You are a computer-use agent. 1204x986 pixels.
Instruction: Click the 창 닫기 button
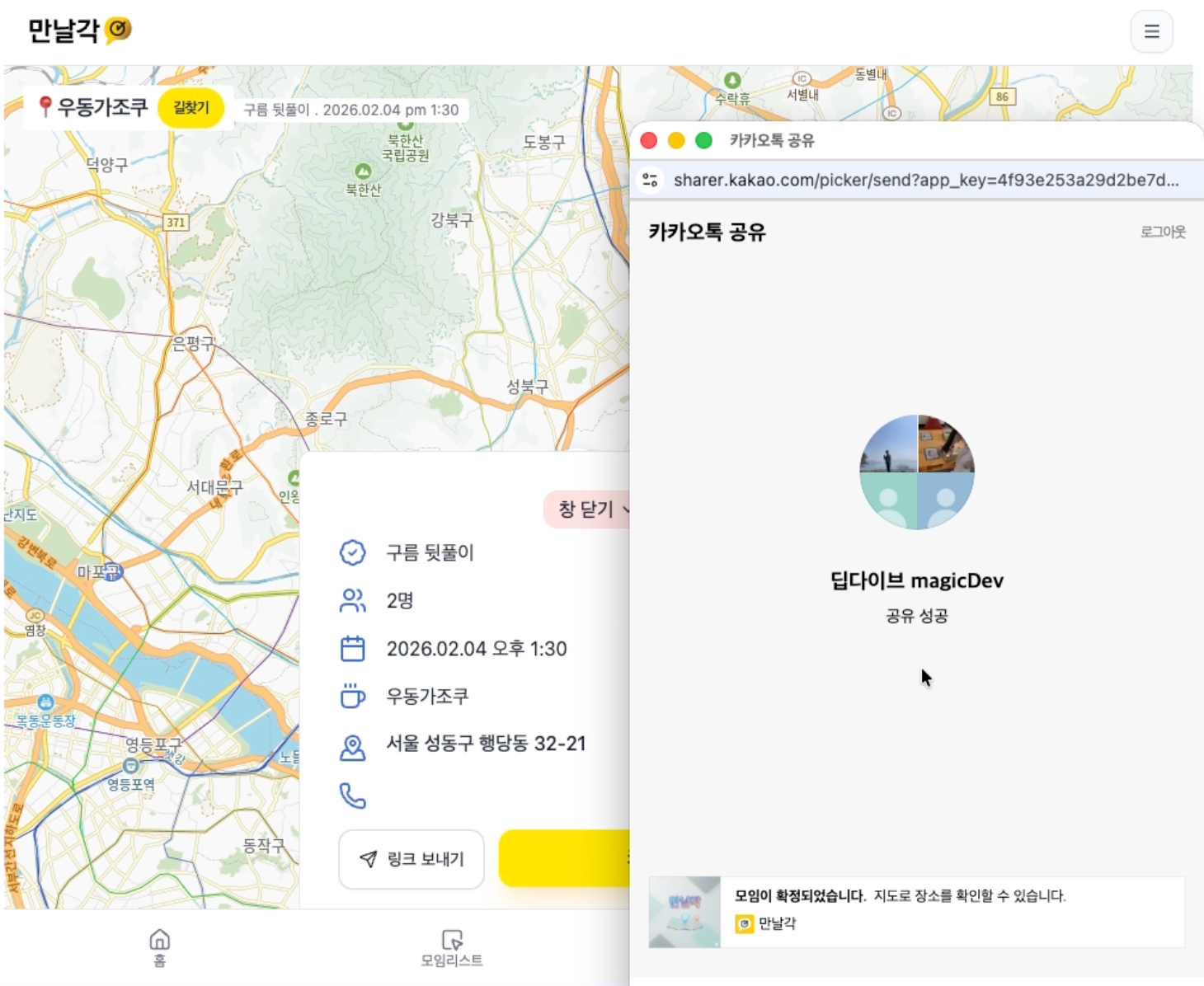tap(586, 509)
